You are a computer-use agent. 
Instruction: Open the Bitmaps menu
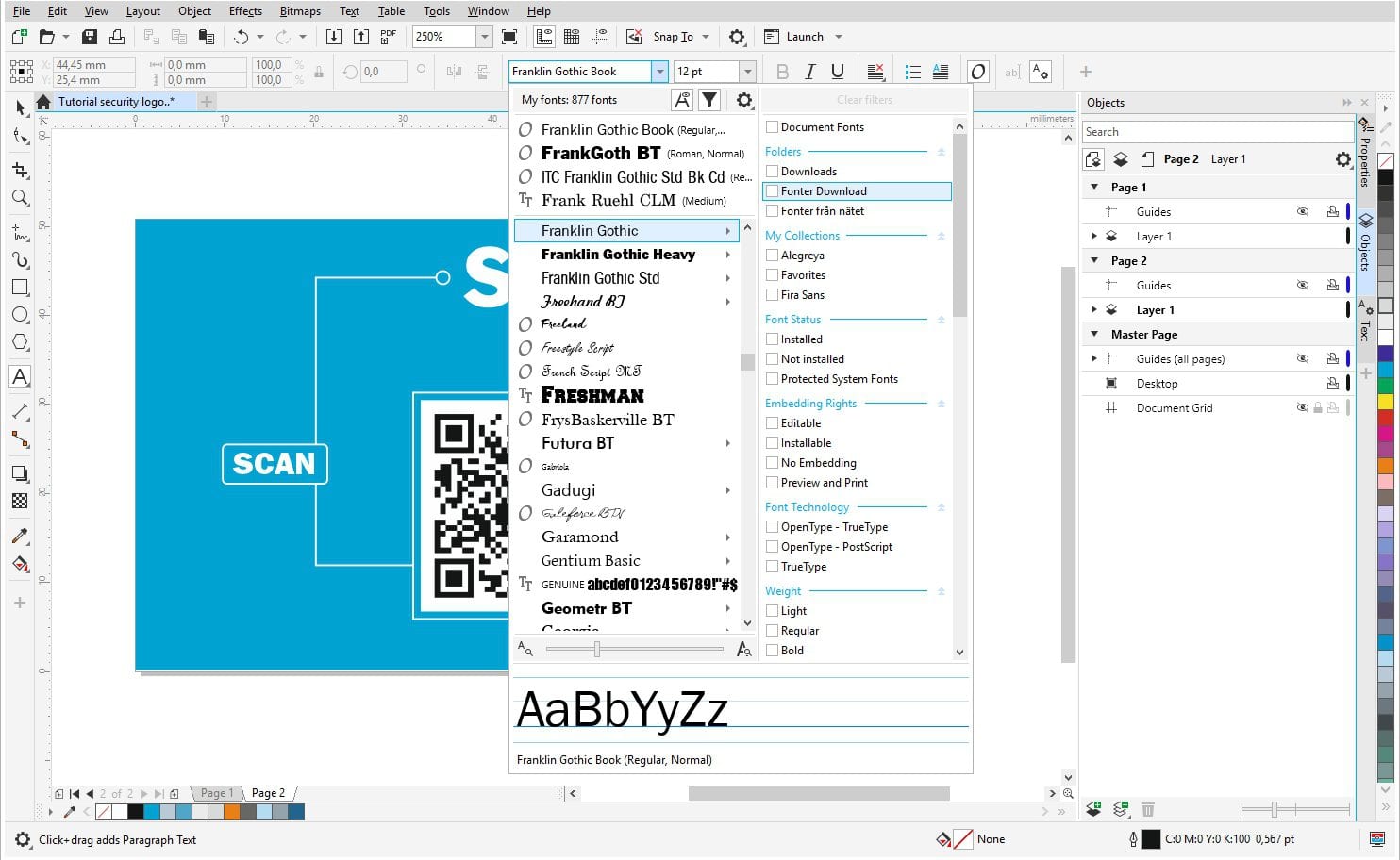point(299,11)
